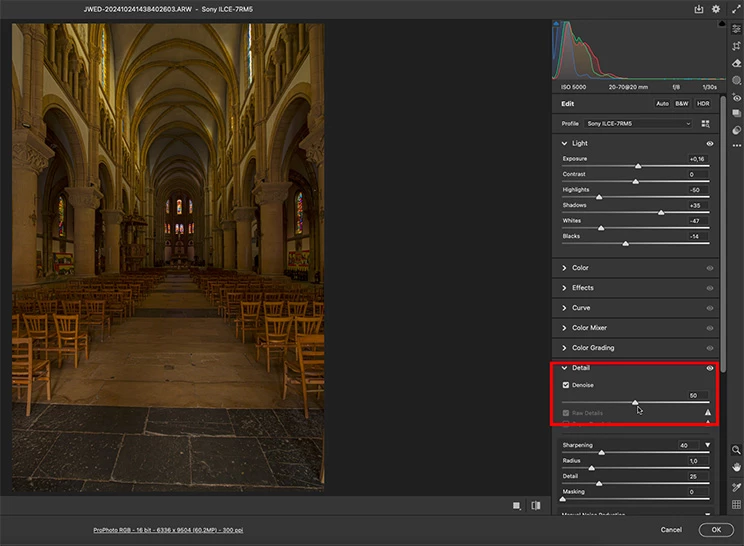Toggle shadow clipping warning in histogram
The height and width of the screenshot is (546, 744).
[x=556, y=23]
